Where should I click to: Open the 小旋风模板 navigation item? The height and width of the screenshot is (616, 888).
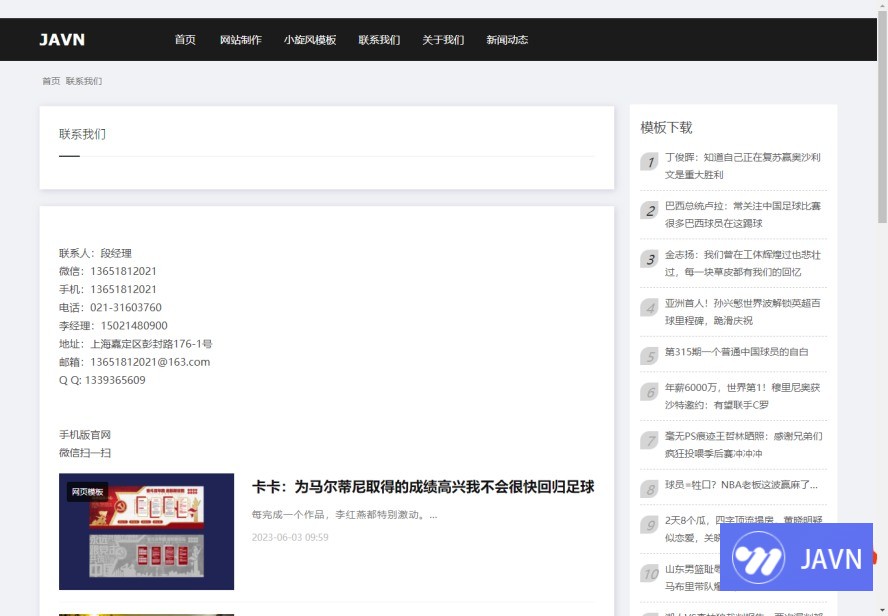click(x=310, y=40)
